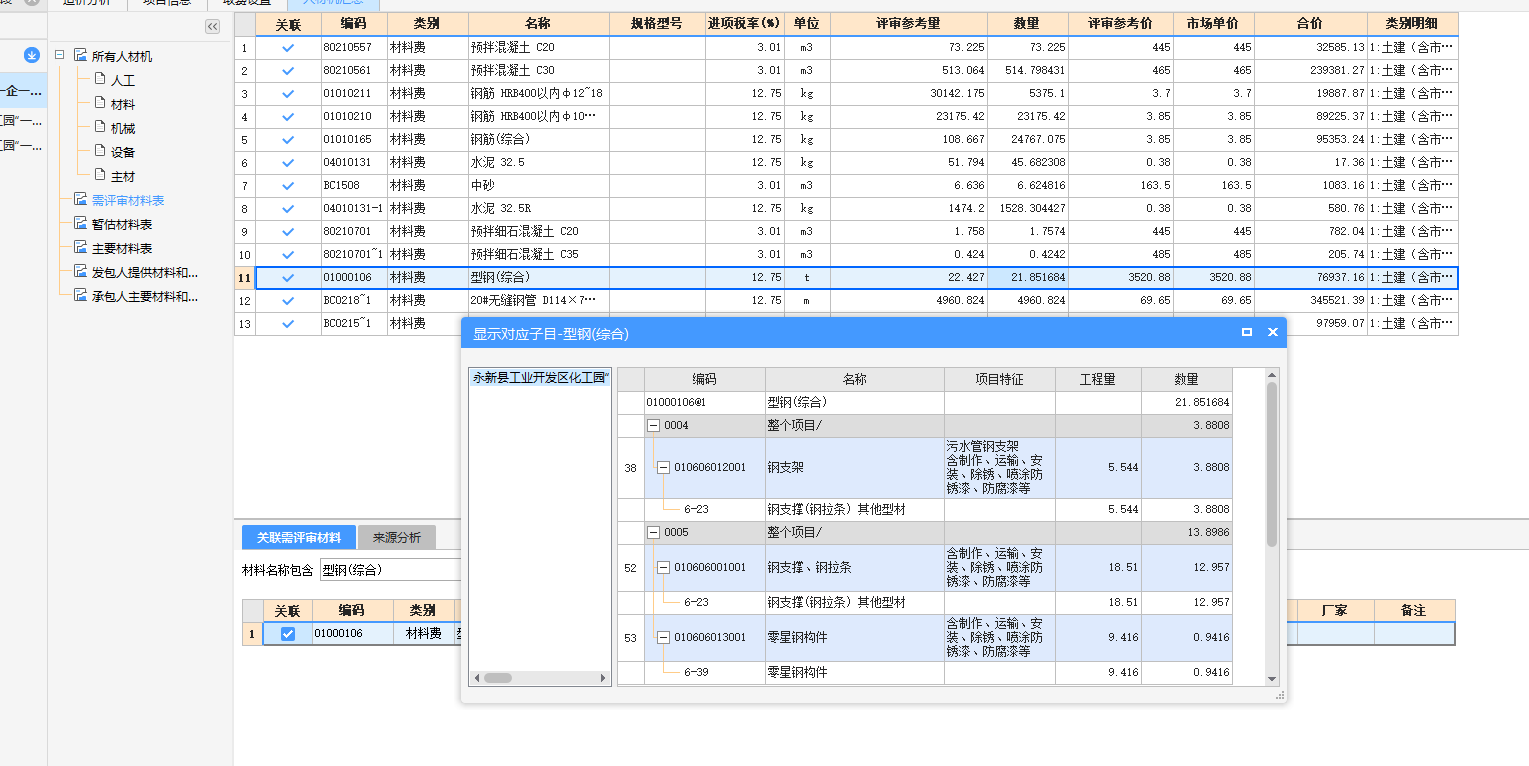
Task: Click the document icon beside 主材
Action: click(99, 175)
